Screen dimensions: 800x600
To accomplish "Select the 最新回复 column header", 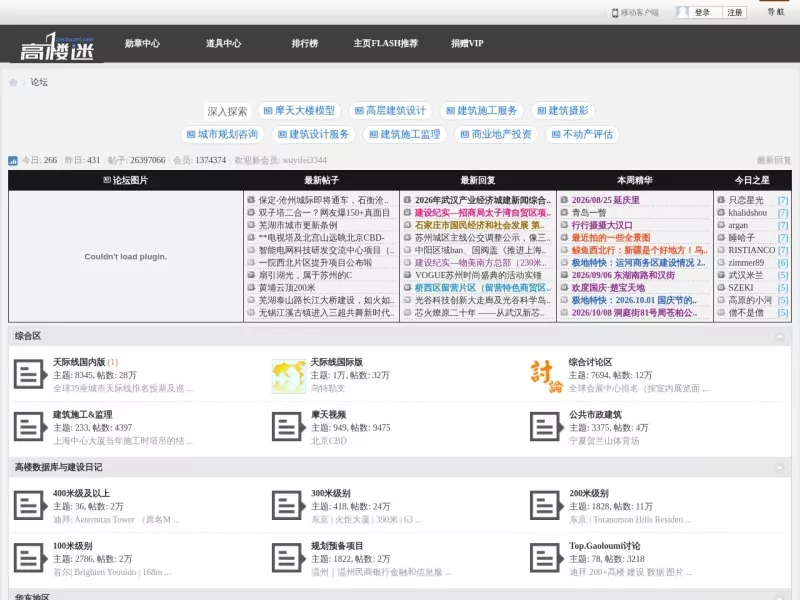I will tap(478, 180).
